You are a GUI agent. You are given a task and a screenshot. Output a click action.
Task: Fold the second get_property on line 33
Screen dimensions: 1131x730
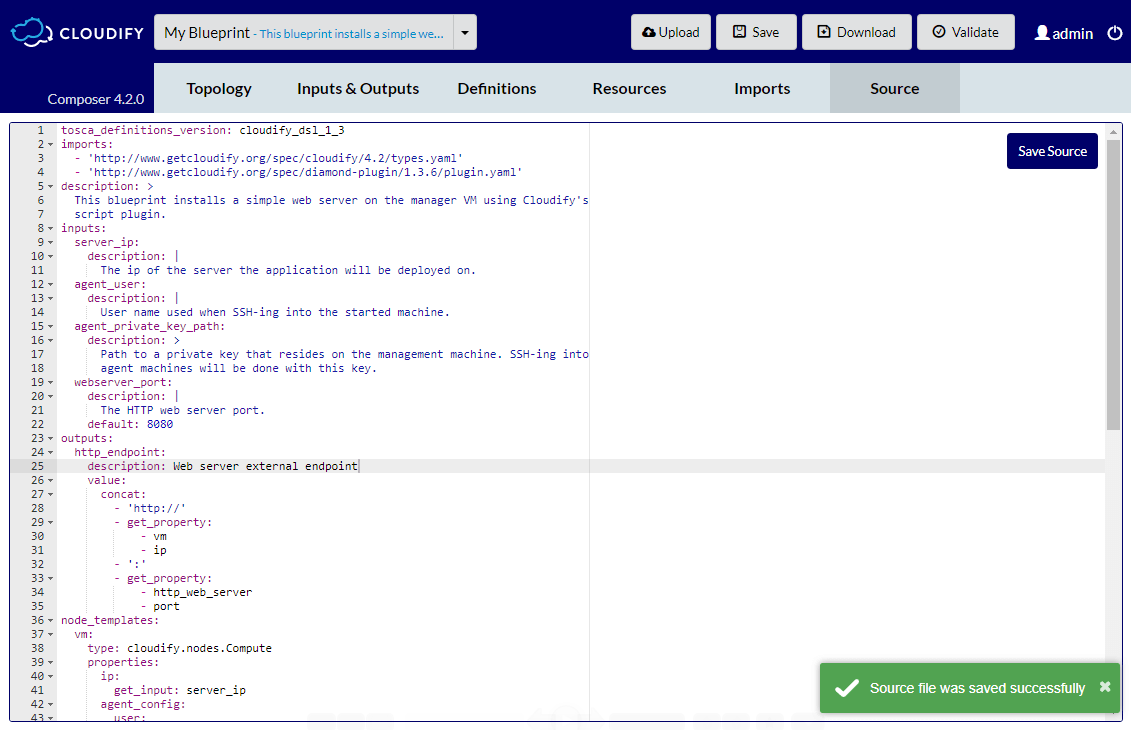tap(50, 579)
